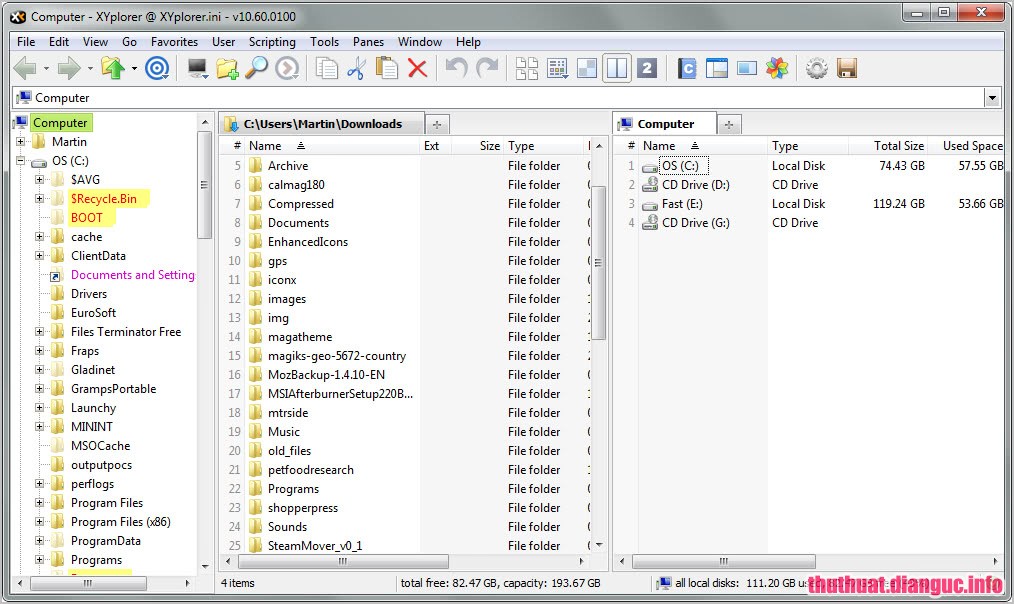This screenshot has height=604, width=1014.
Task: Open Find Files magnifier icon
Action: coord(257,68)
